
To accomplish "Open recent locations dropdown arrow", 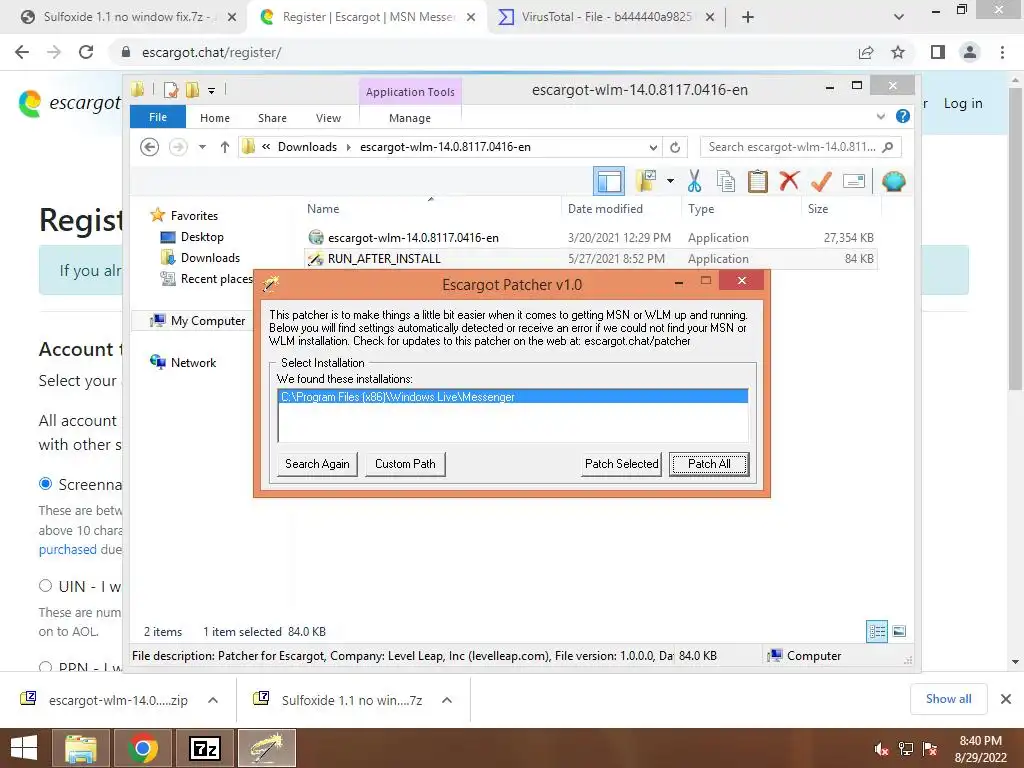I will (x=202, y=147).
